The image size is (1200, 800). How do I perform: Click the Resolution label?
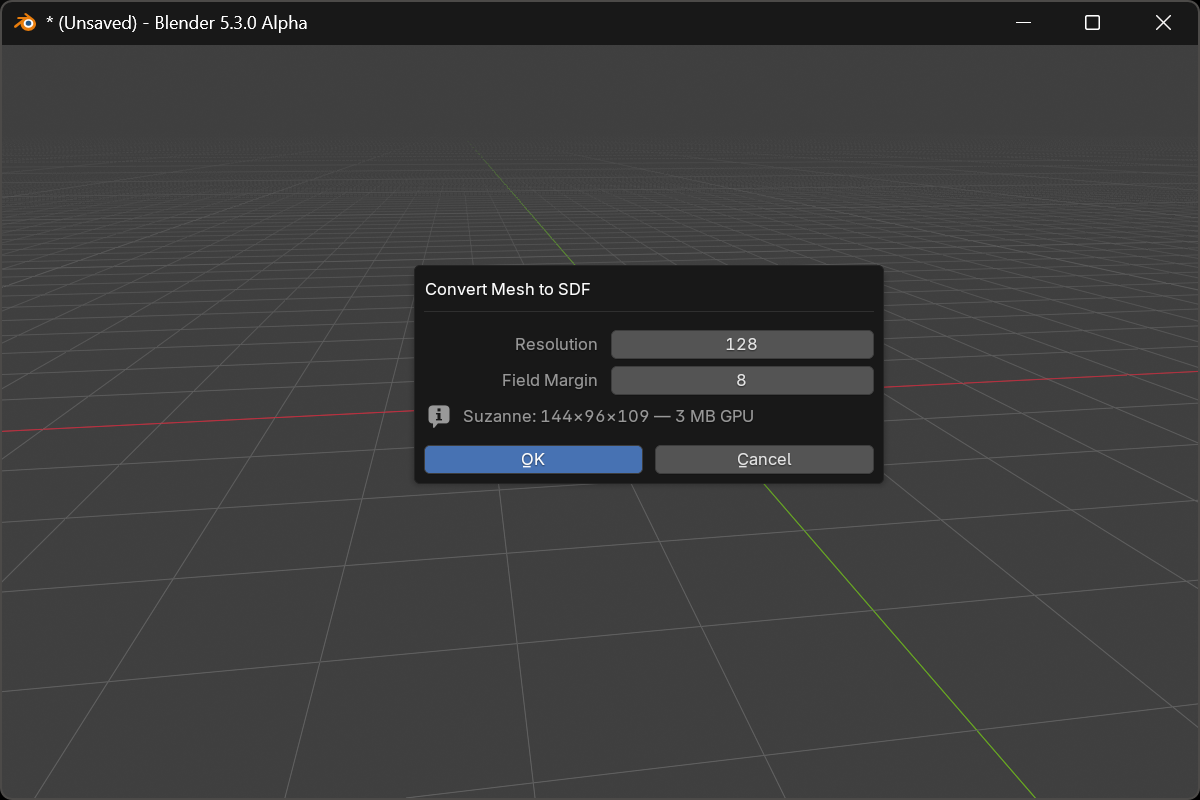(556, 344)
